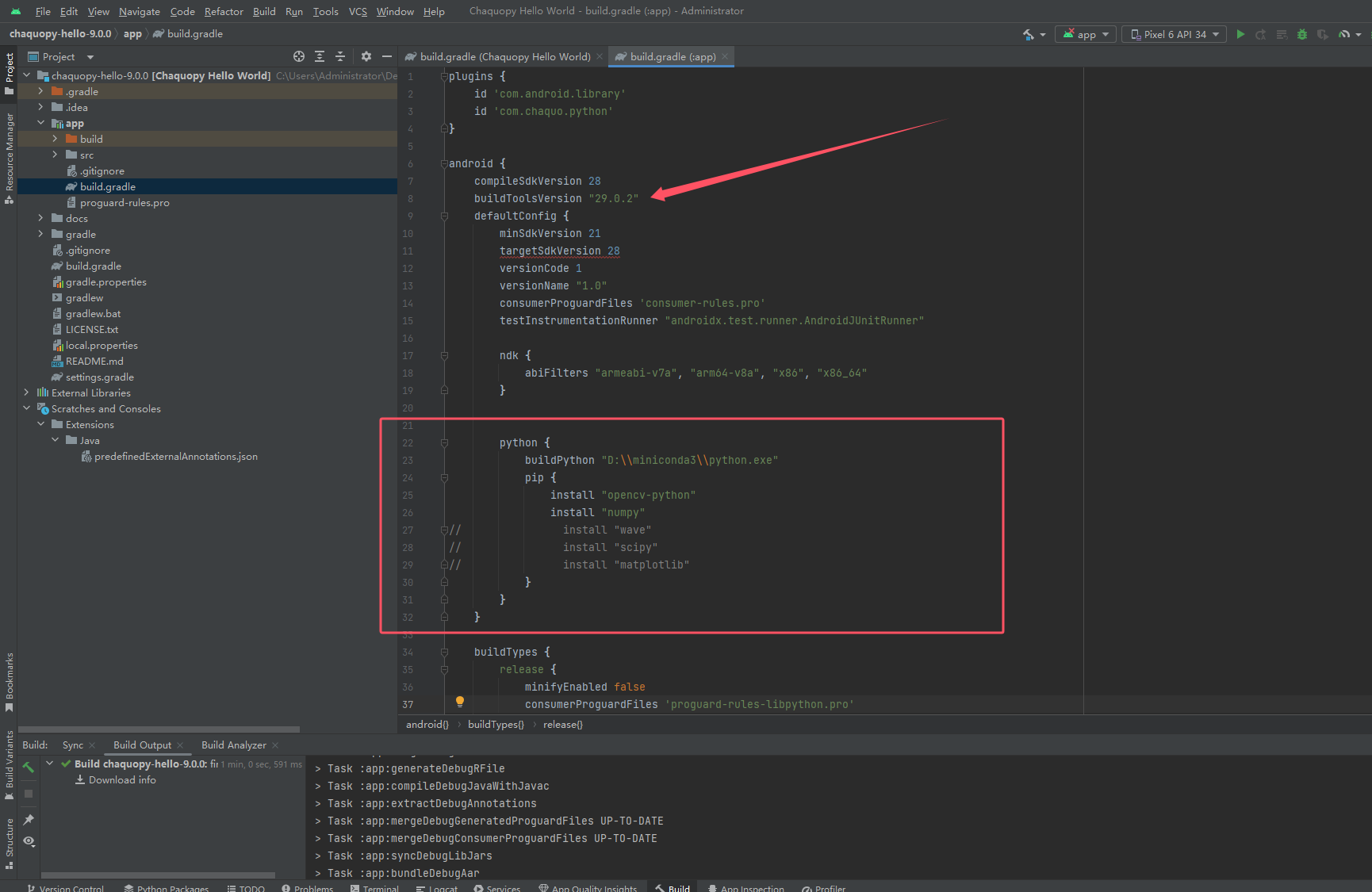This screenshot has width=1372, height=892.
Task: Open the Pixel 6 API 34 device dropdown
Action: [x=1174, y=34]
